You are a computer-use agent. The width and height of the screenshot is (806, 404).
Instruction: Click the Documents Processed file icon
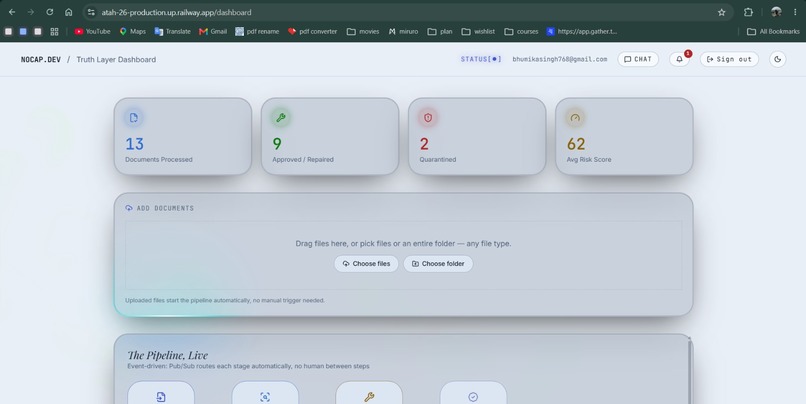coord(134,118)
